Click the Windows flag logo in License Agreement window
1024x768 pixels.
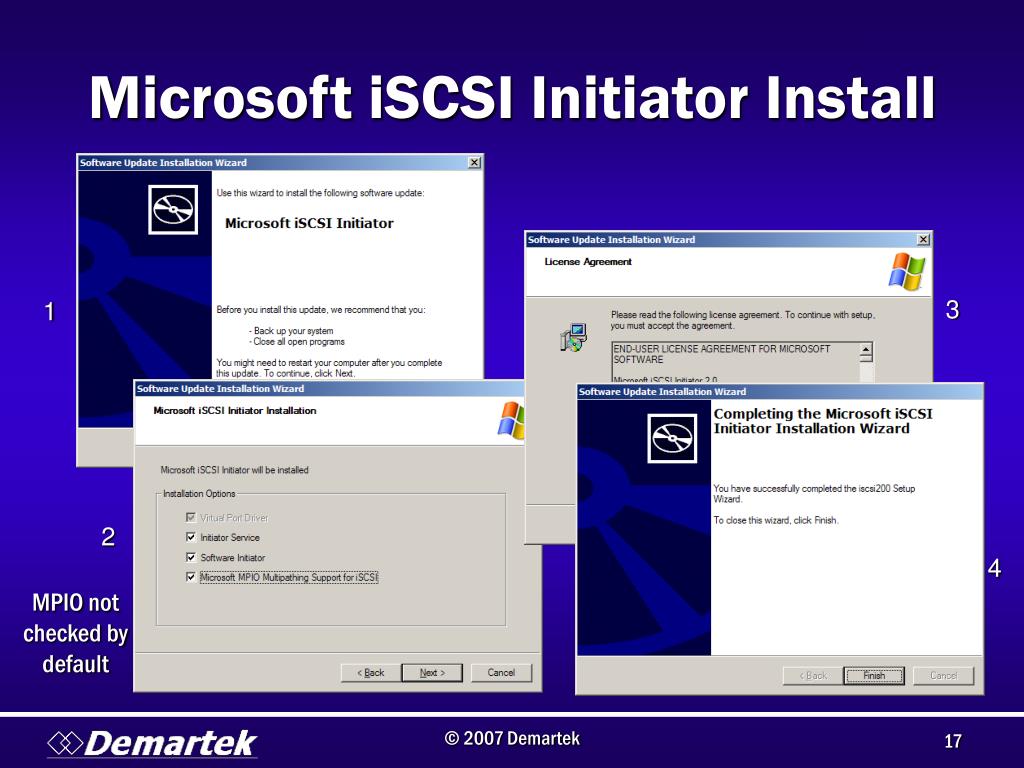point(906,271)
